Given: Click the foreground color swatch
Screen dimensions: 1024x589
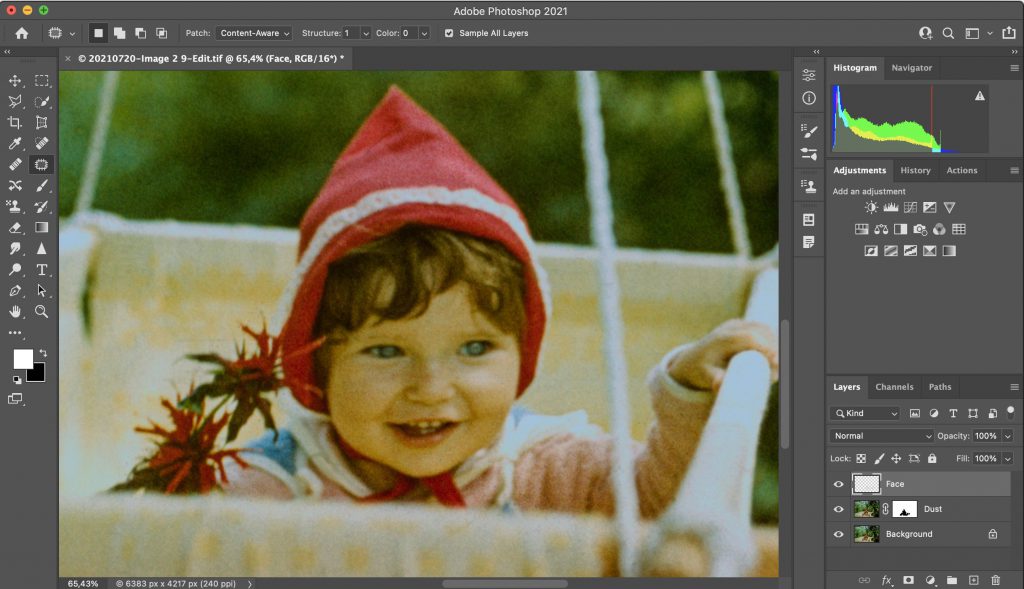Looking at the screenshot, I should click(23, 359).
